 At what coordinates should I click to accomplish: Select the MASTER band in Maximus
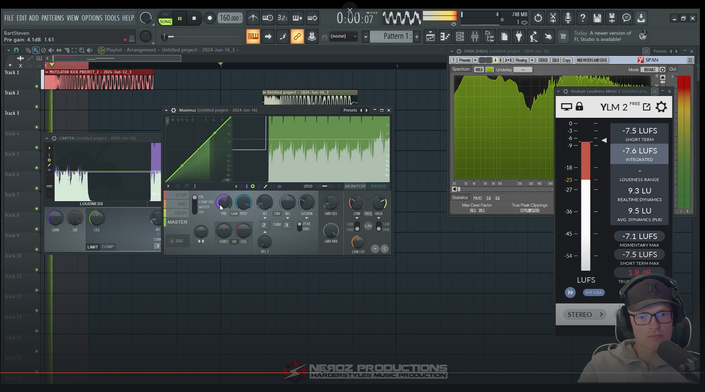click(177, 222)
